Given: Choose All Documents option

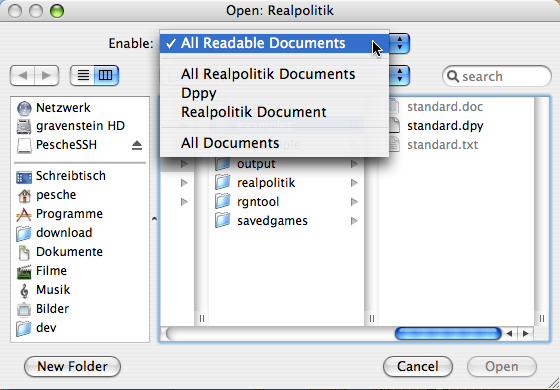Looking at the screenshot, I should pos(274,143).
